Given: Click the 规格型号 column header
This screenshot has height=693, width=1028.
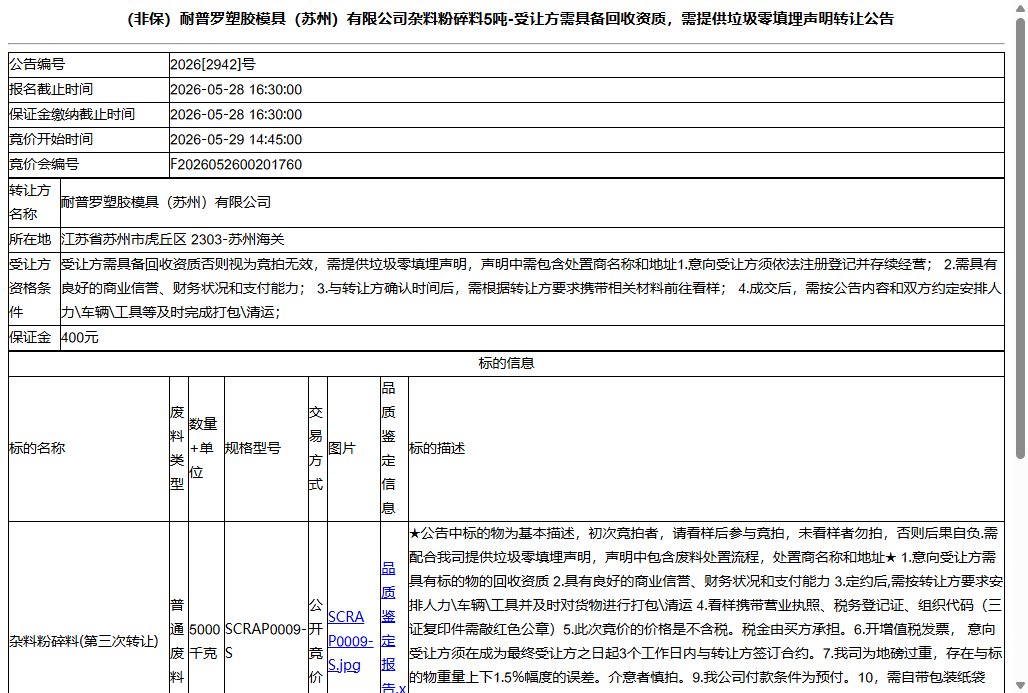Looking at the screenshot, I should 266,448.
